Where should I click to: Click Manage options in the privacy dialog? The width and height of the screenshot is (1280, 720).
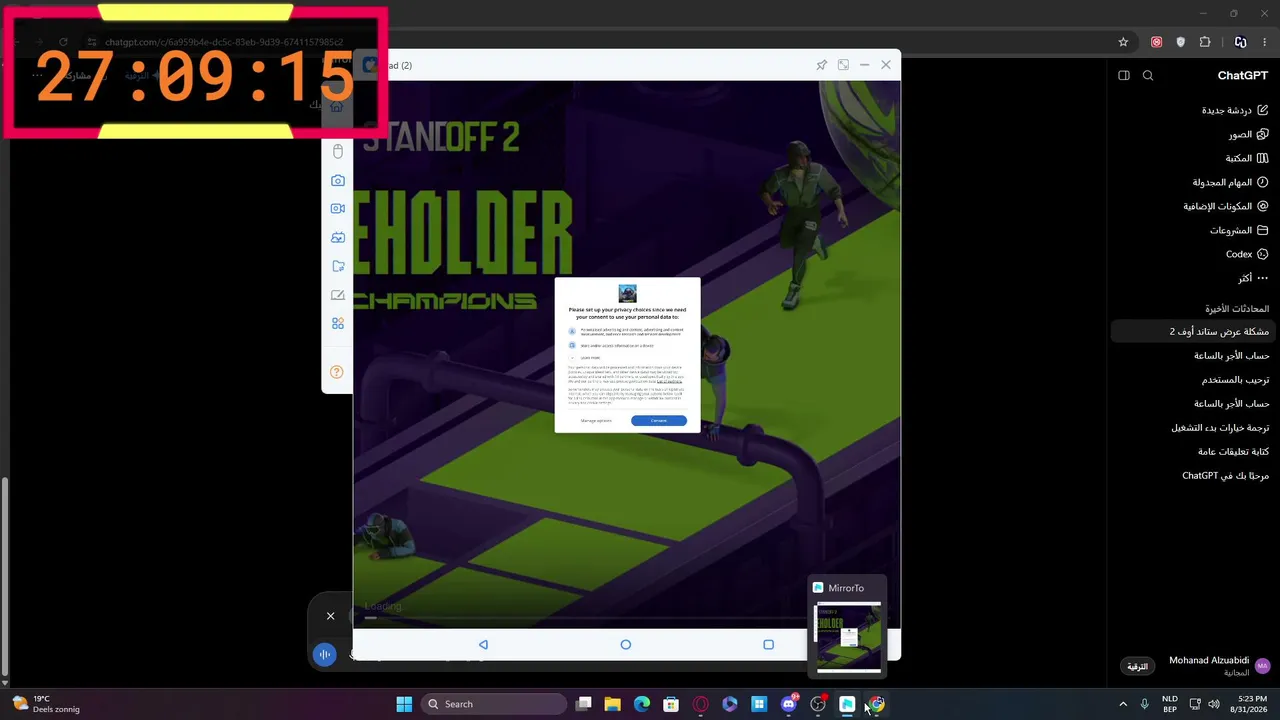click(596, 421)
